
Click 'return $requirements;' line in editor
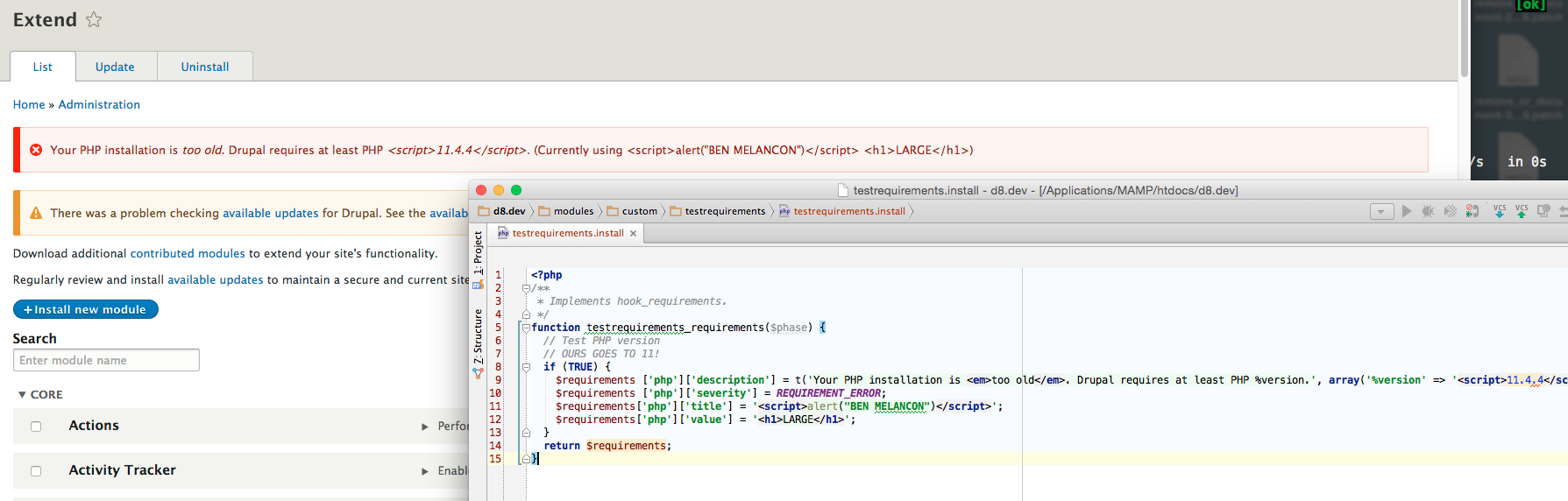click(607, 446)
